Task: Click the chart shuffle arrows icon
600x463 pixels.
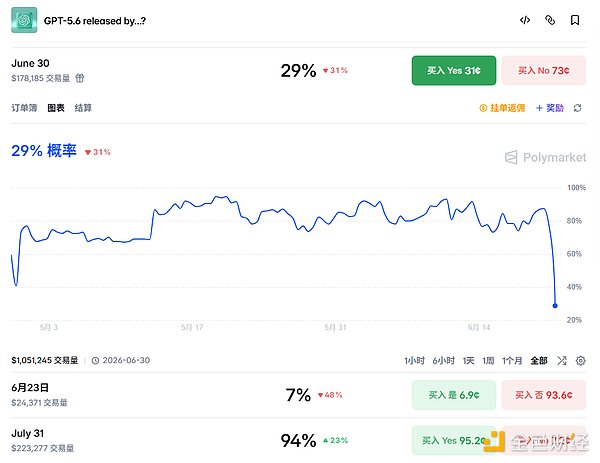Action: [562, 360]
